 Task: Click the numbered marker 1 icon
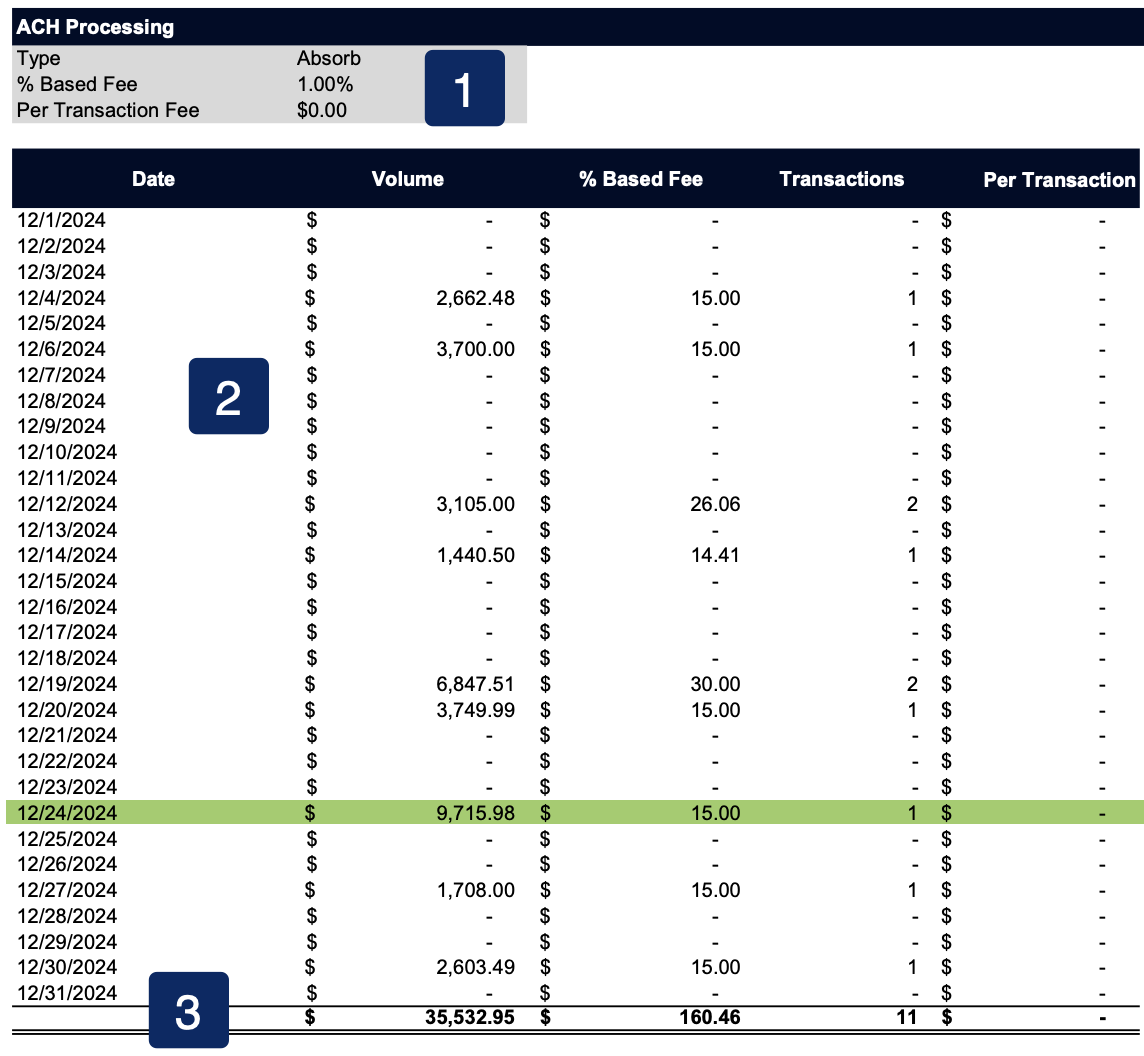coord(463,87)
